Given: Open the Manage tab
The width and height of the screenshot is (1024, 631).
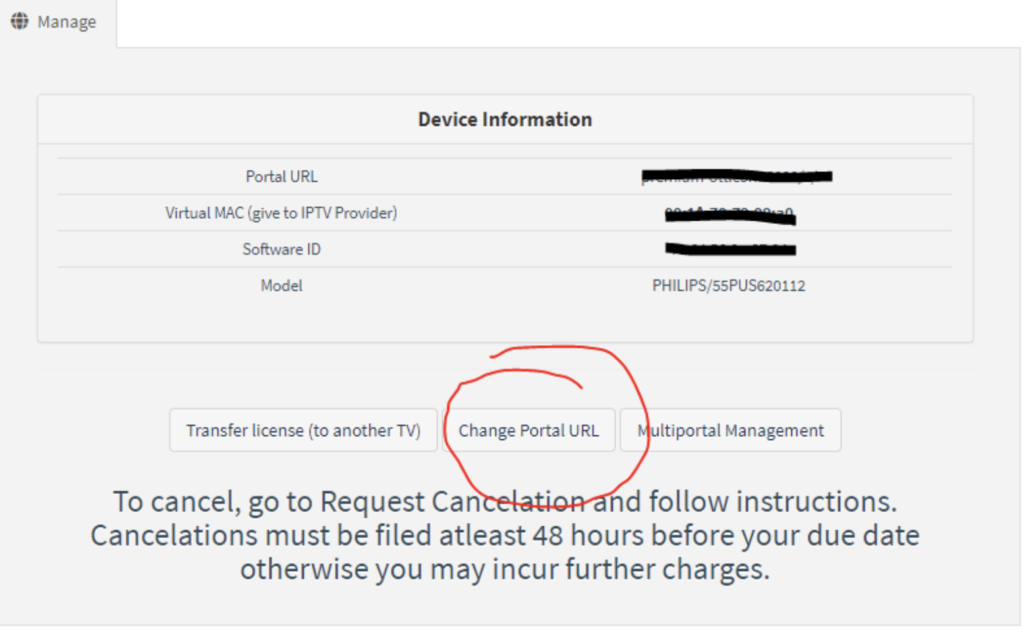Looking at the screenshot, I should [x=58, y=22].
